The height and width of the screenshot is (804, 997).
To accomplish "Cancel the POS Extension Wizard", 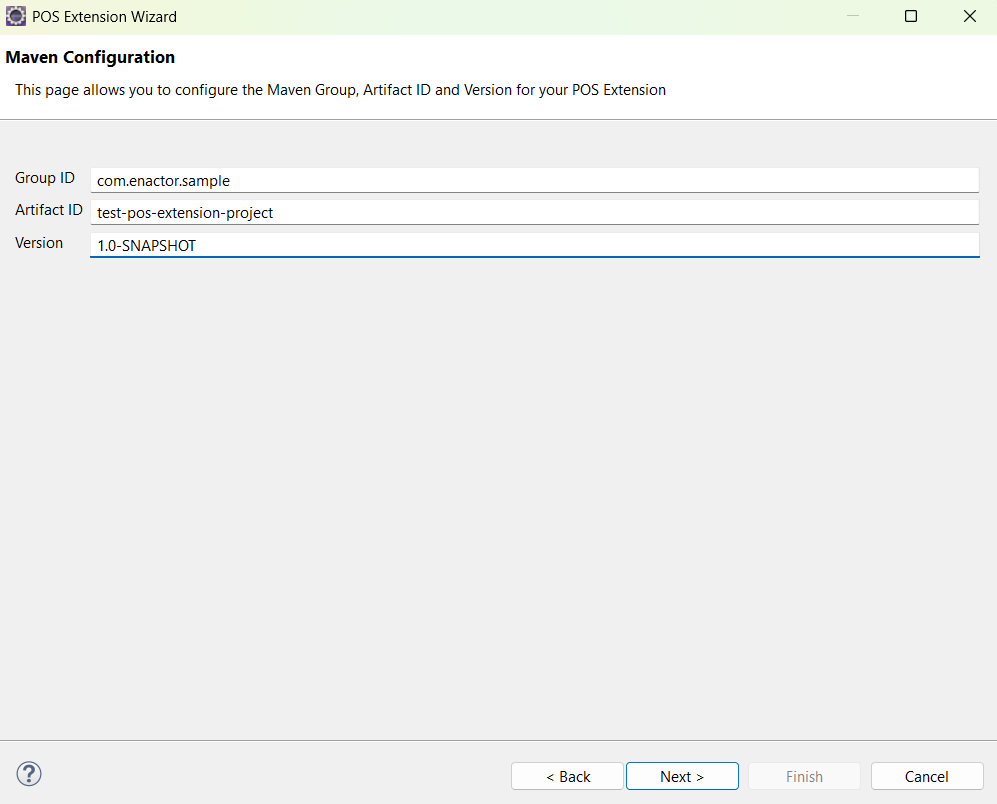I will 926,776.
